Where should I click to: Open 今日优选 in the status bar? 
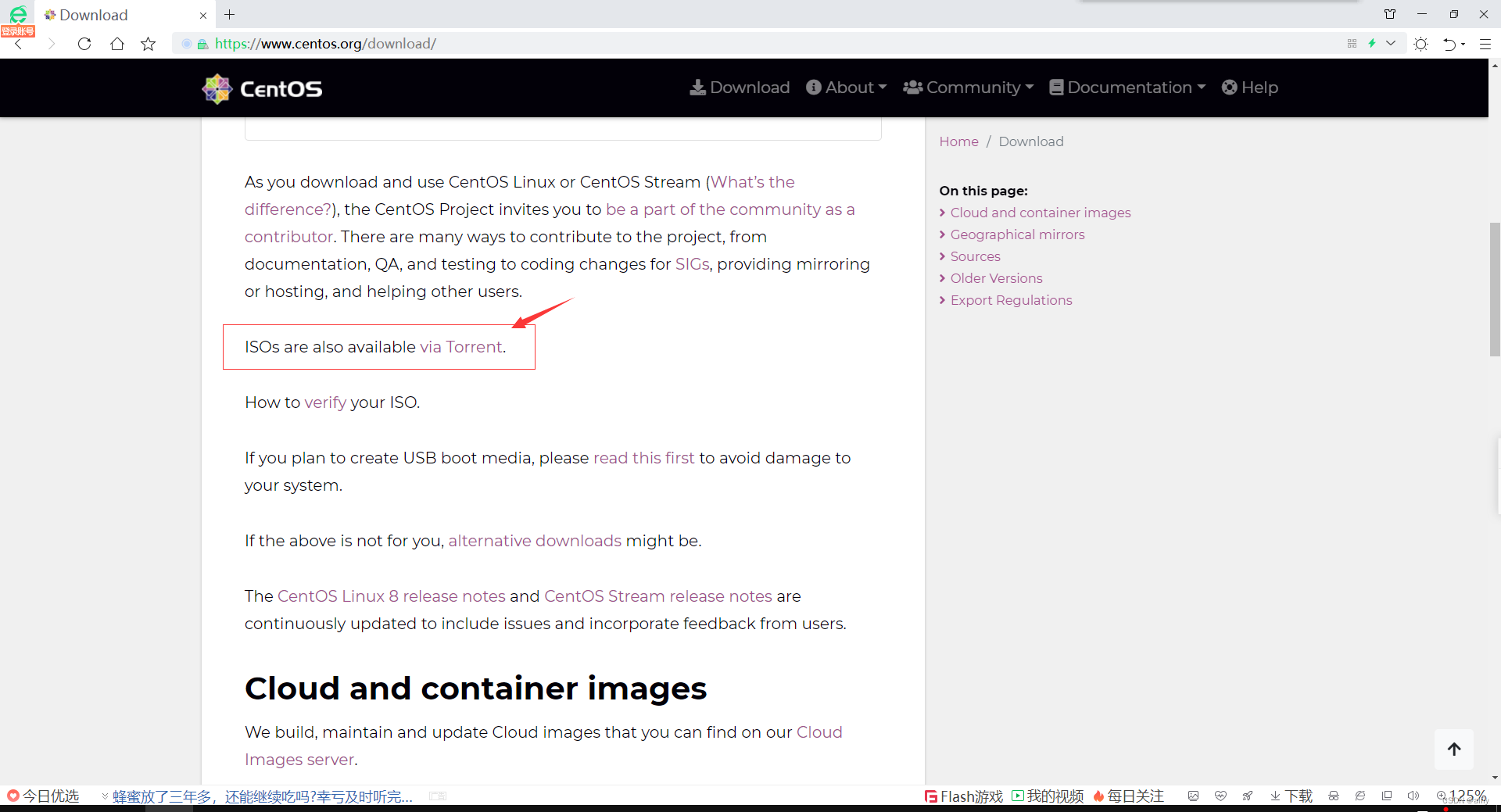tap(44, 796)
